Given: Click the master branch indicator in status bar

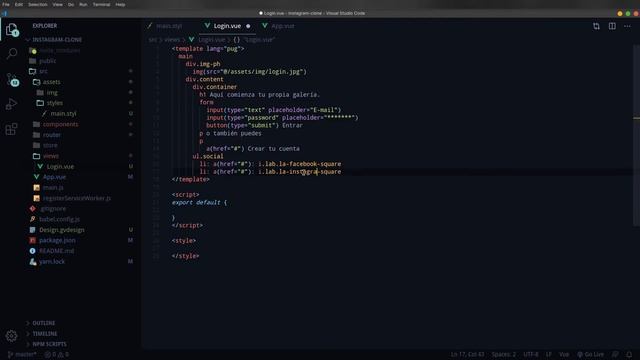Looking at the screenshot, I should pyautogui.click(x=22, y=354).
